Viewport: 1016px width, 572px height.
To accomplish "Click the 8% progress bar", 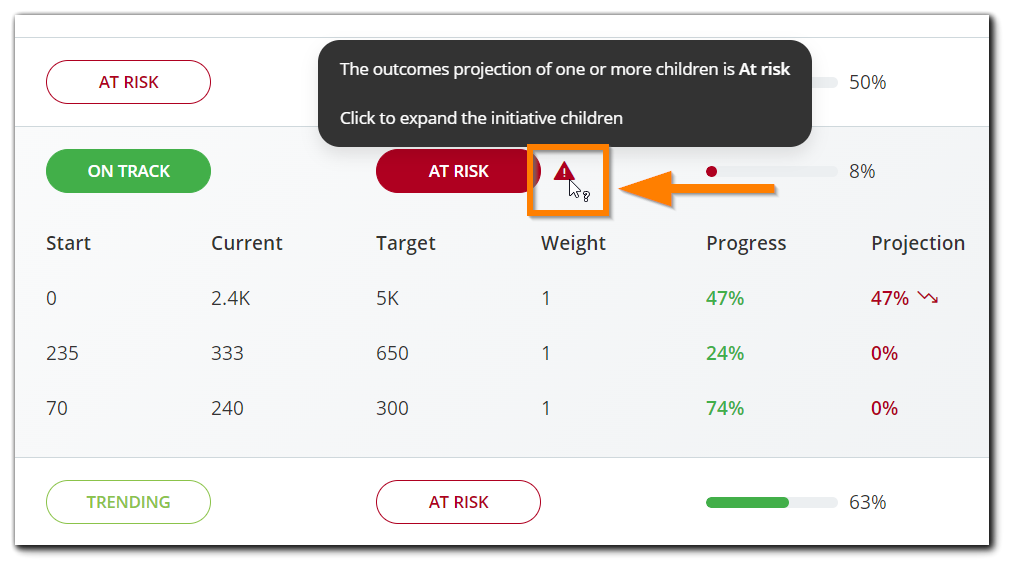I will pos(771,171).
